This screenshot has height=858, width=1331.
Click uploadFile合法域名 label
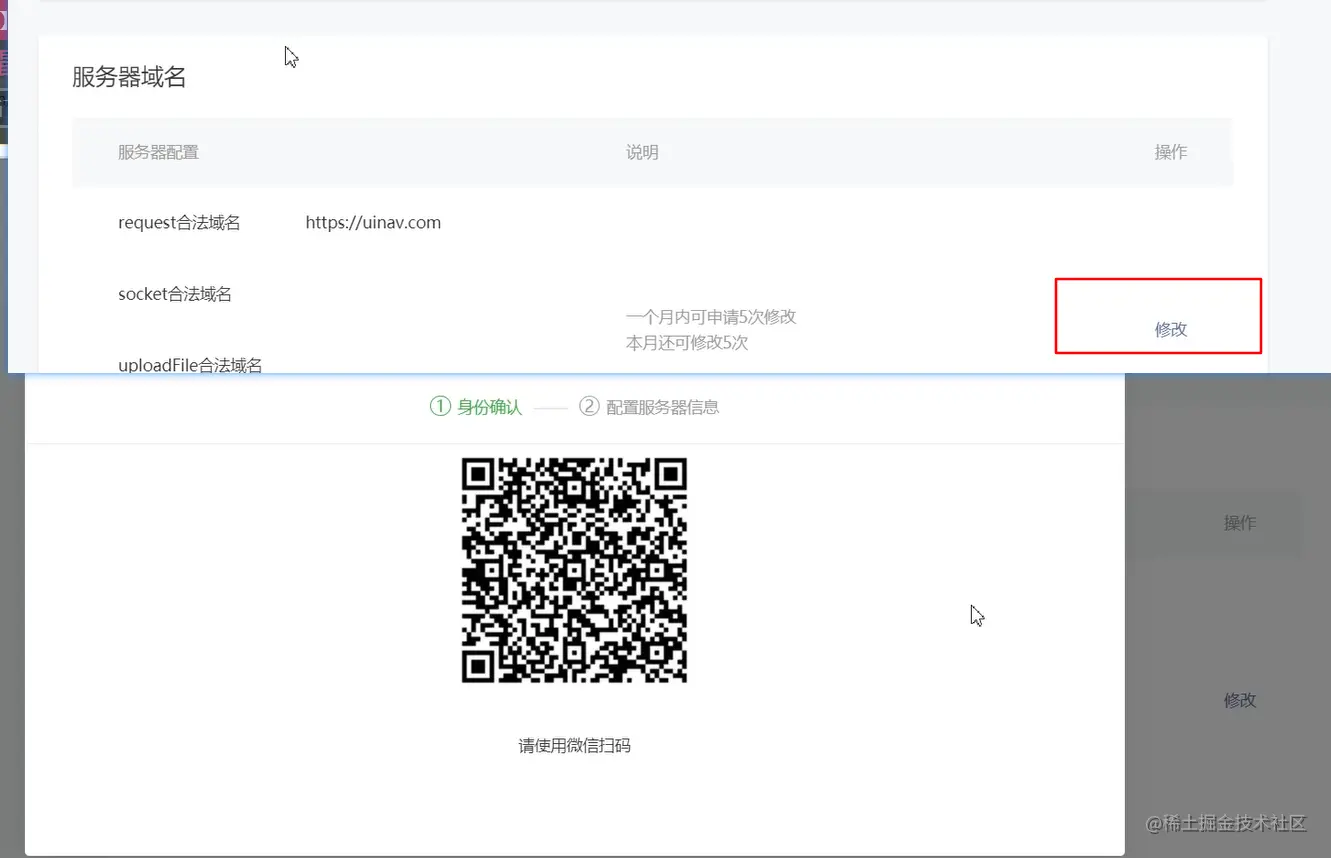coord(190,365)
